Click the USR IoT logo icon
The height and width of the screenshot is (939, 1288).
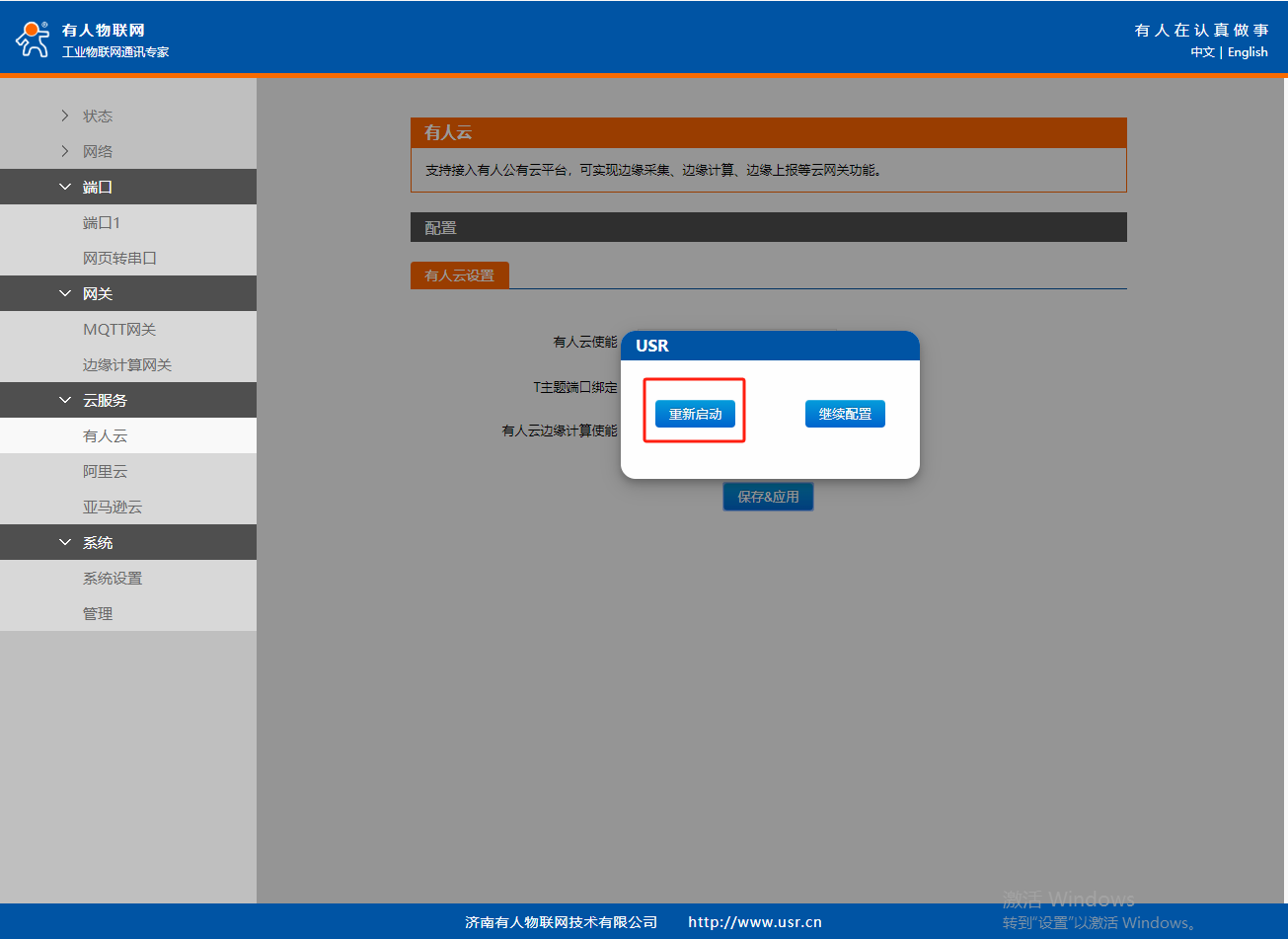(32, 39)
